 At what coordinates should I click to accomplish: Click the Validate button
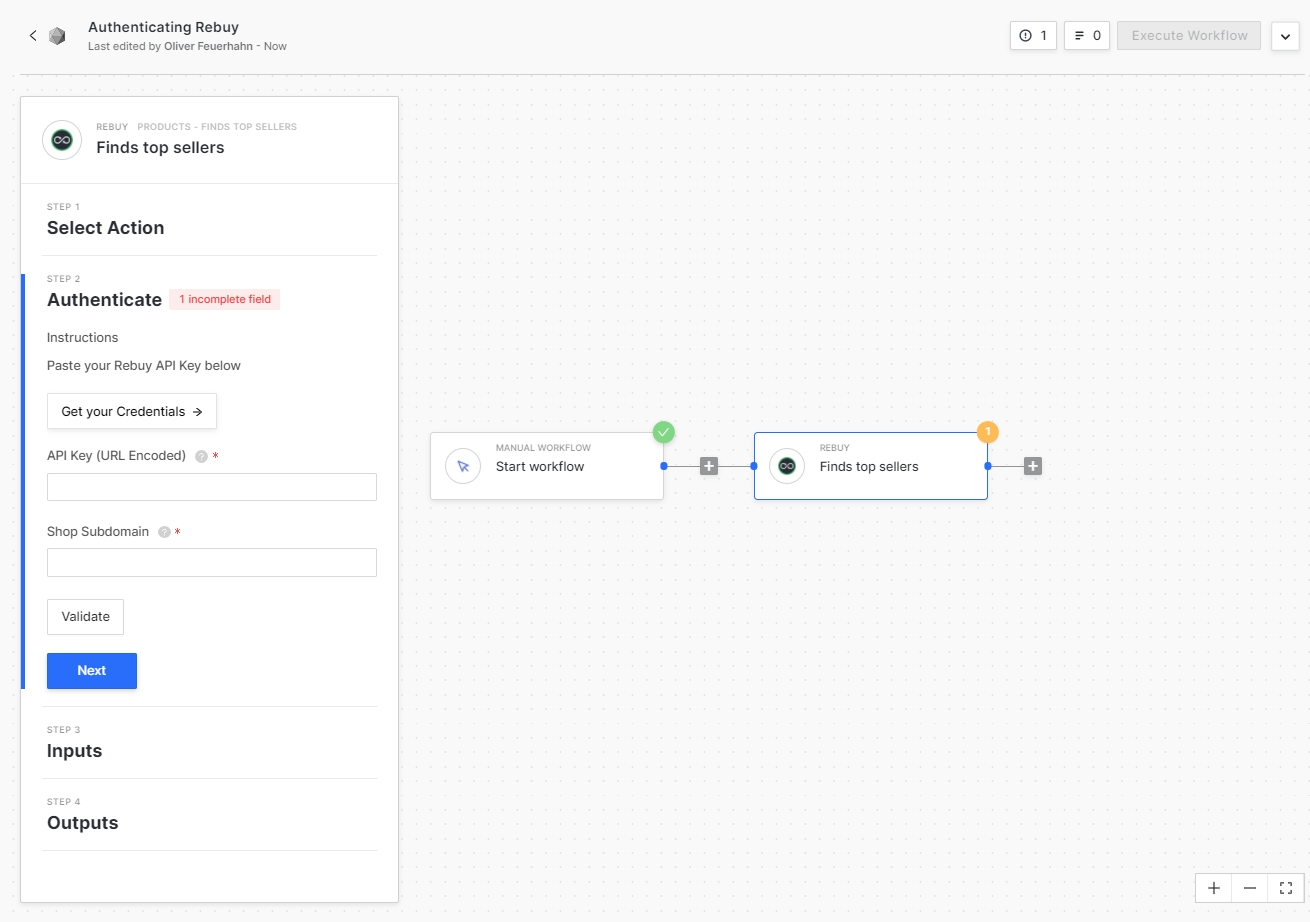click(x=85, y=617)
